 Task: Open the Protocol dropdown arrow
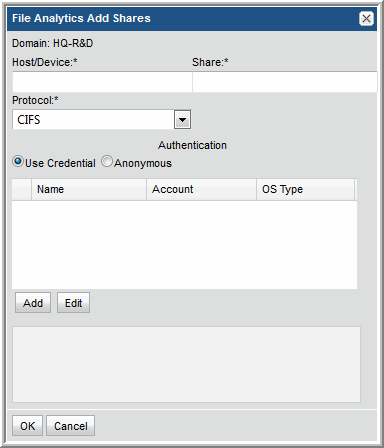pyautogui.click(x=182, y=119)
